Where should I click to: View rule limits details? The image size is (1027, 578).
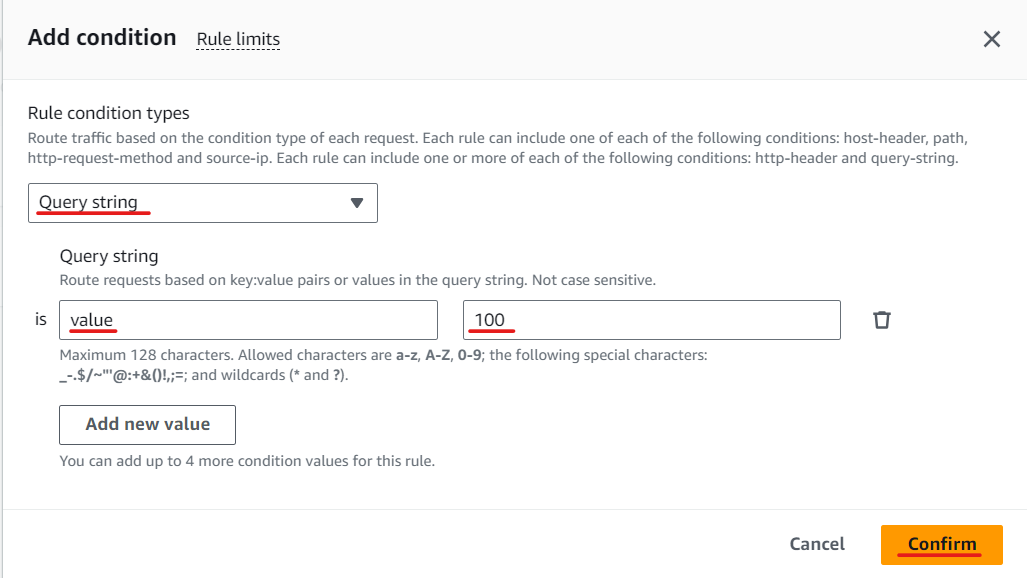238,39
